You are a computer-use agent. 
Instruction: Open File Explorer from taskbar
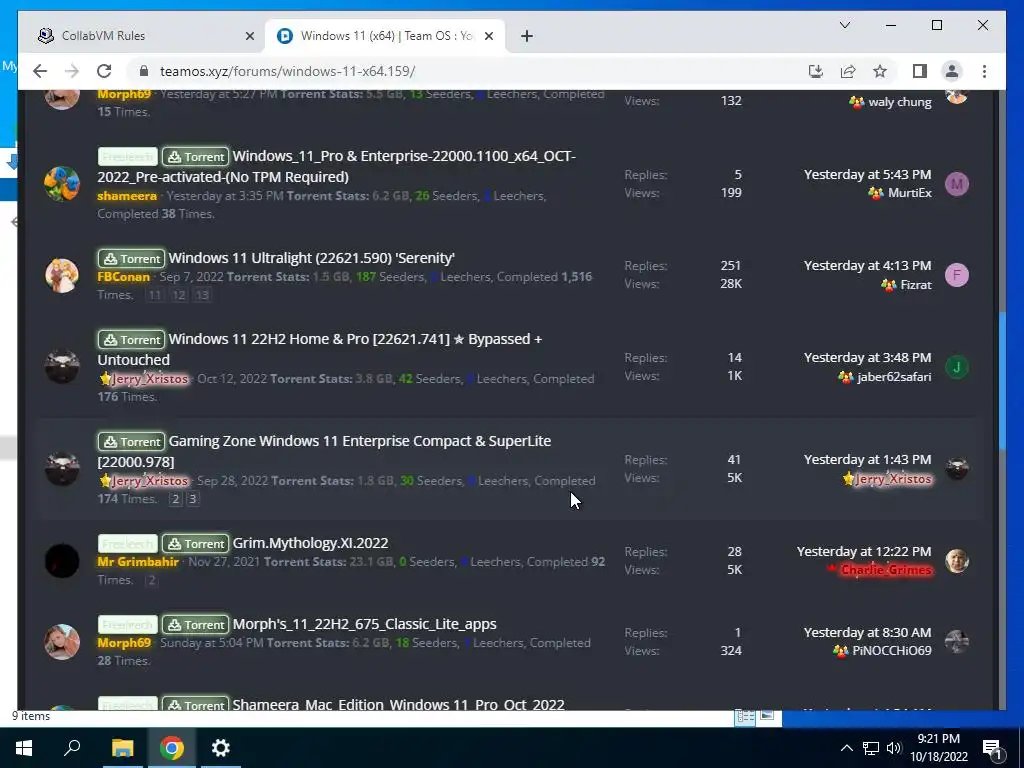pos(122,748)
